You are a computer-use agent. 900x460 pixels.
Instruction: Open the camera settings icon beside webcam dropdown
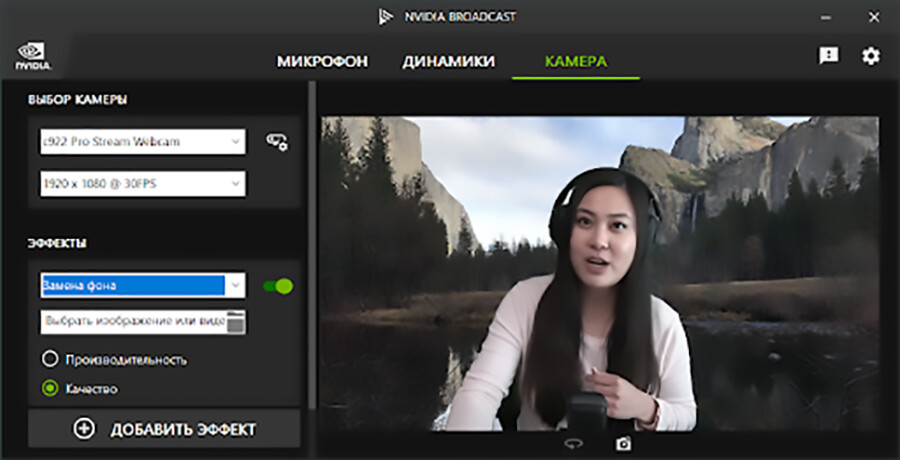coord(277,142)
